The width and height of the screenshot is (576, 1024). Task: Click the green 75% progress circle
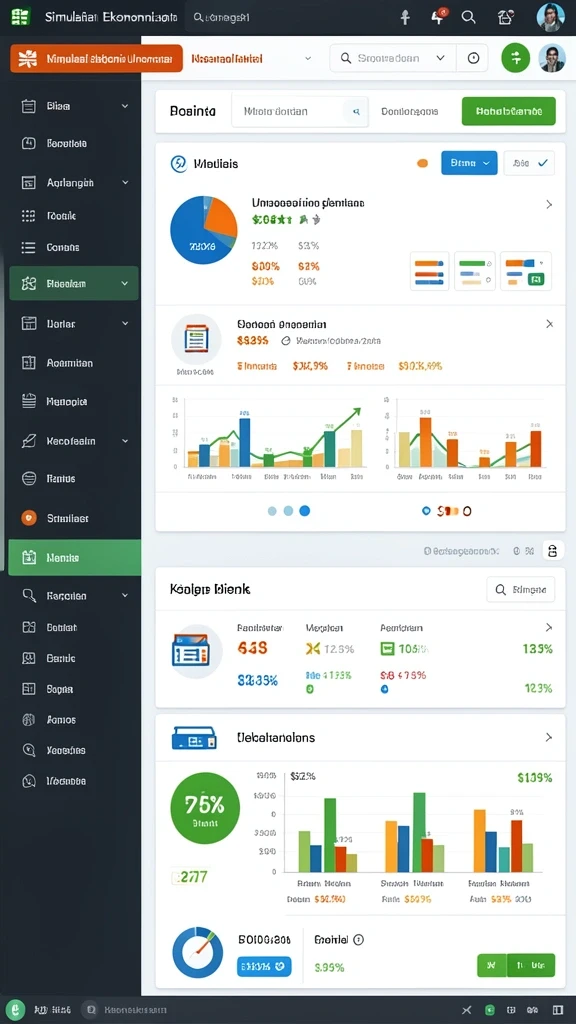204,810
